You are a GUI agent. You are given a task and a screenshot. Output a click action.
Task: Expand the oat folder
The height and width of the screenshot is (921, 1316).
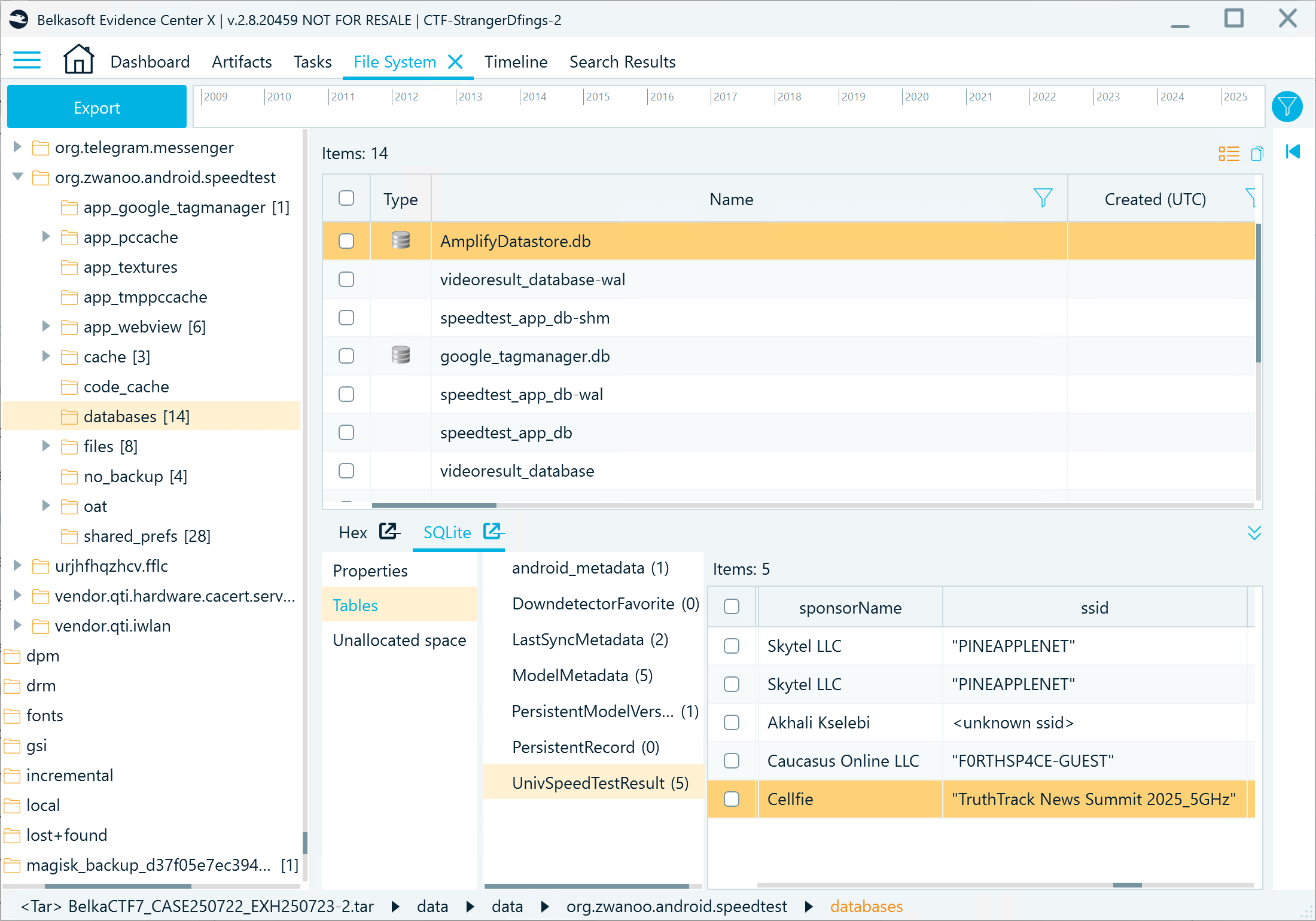[46, 506]
